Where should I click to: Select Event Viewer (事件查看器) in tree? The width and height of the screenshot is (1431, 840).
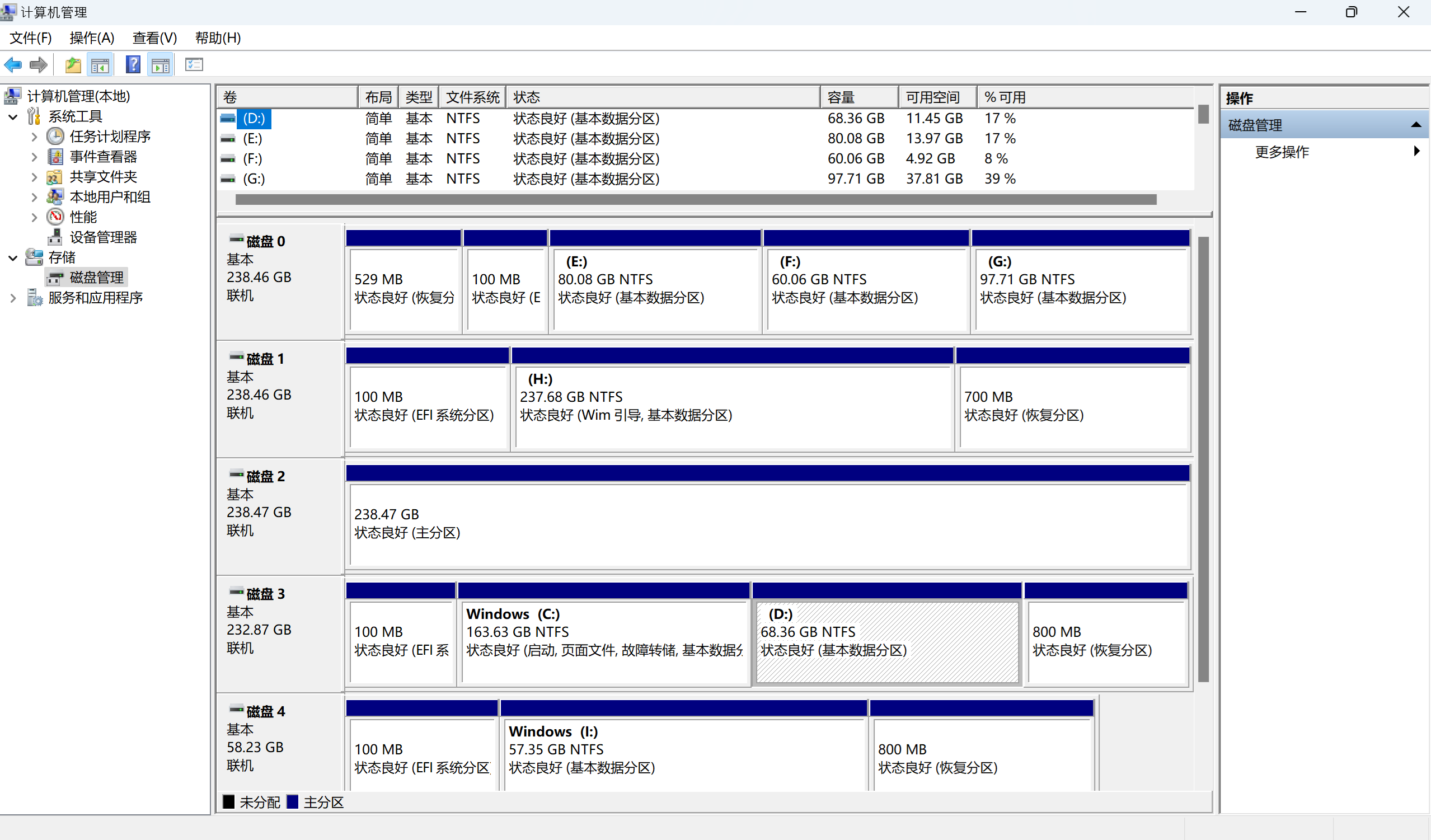(x=103, y=157)
